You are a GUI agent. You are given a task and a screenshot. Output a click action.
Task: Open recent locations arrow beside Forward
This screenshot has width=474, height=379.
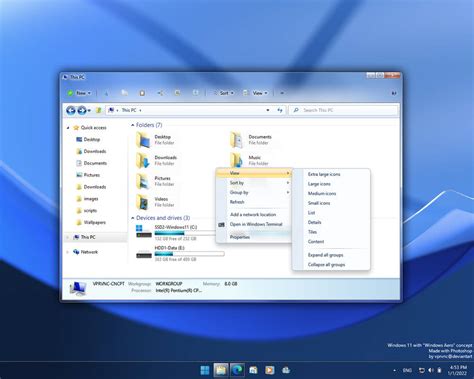89,110
